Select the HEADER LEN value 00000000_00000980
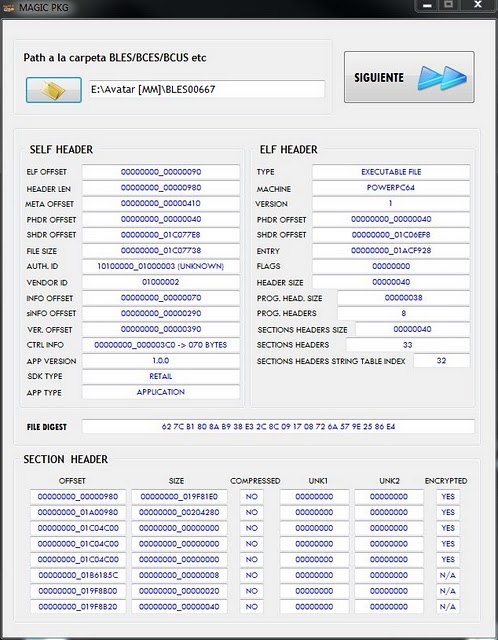This screenshot has height=640, width=498. point(161,188)
